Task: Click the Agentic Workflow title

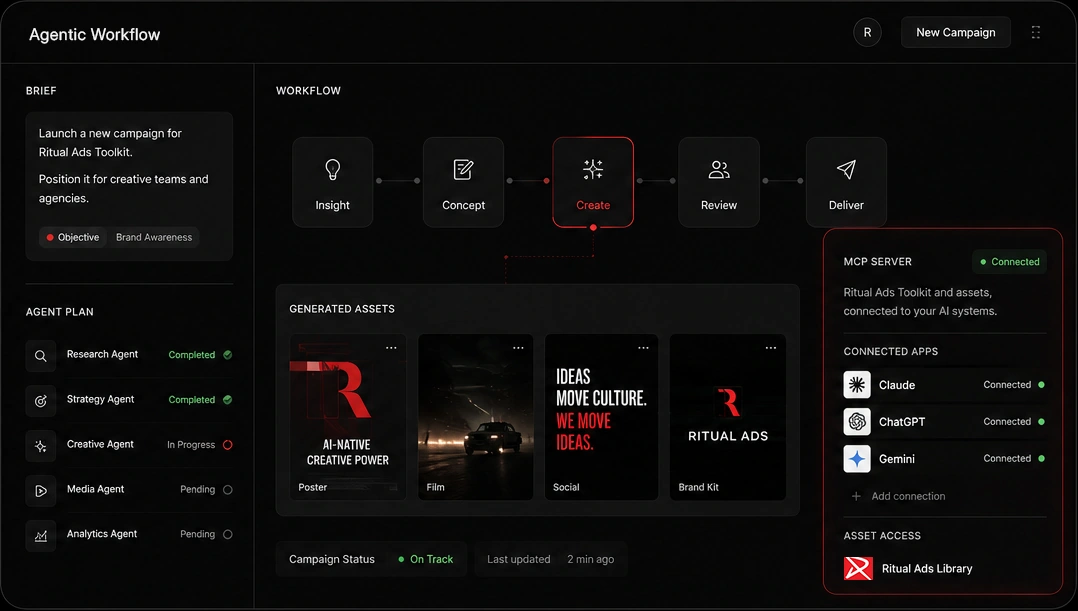Action: click(x=94, y=34)
